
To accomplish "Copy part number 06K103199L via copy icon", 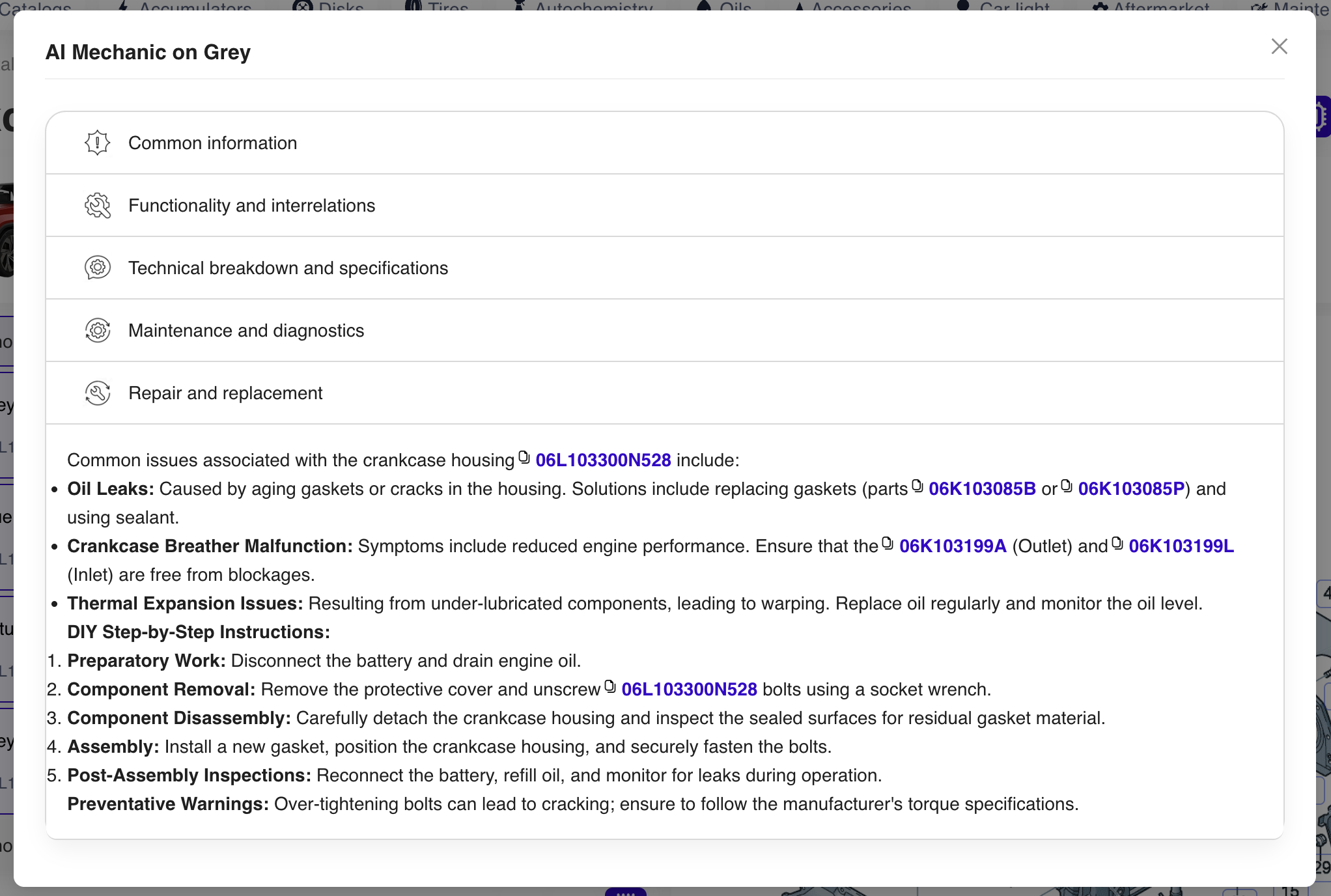I will tap(1117, 543).
